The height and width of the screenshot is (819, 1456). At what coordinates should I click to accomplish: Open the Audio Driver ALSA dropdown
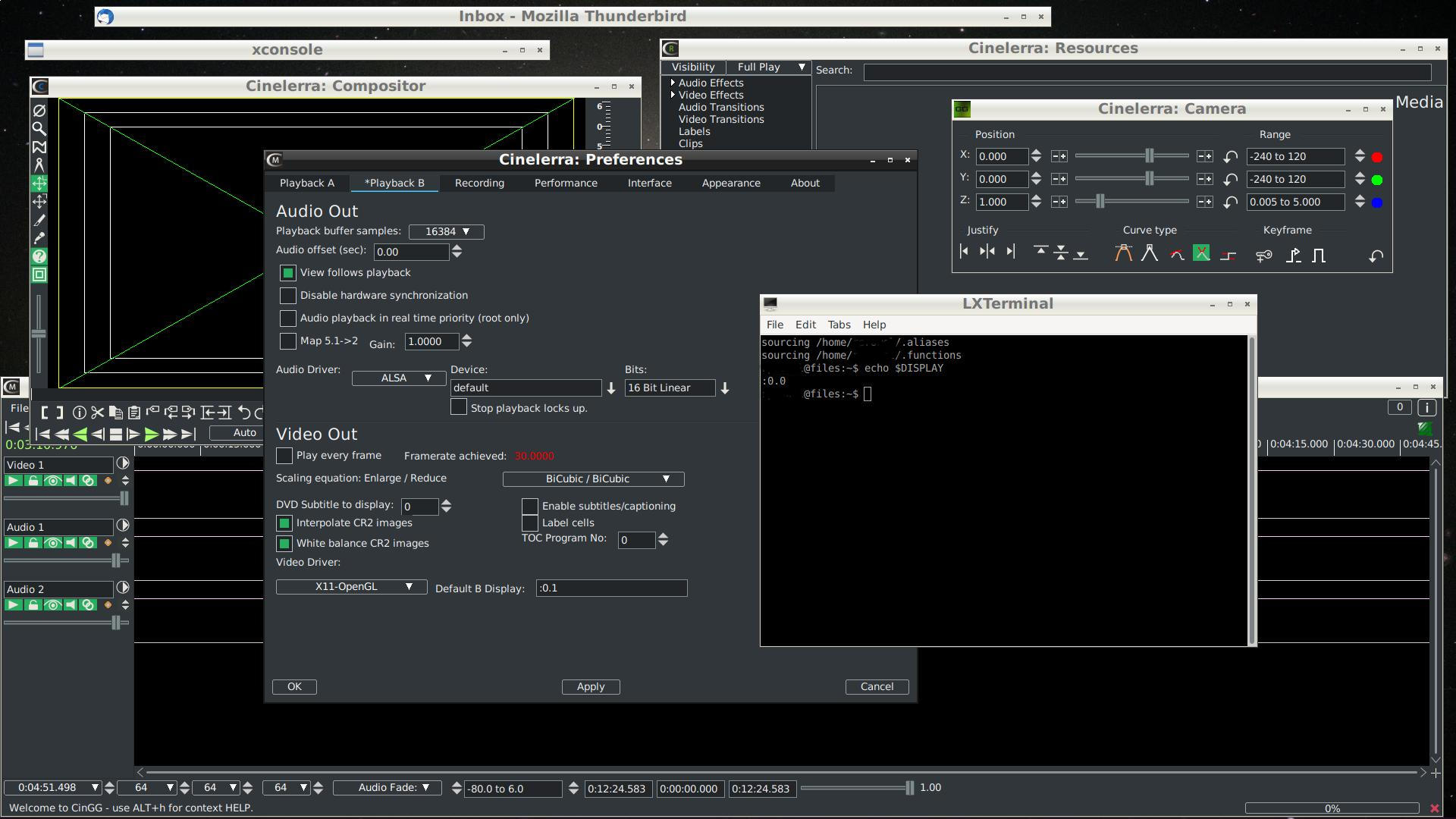point(398,378)
